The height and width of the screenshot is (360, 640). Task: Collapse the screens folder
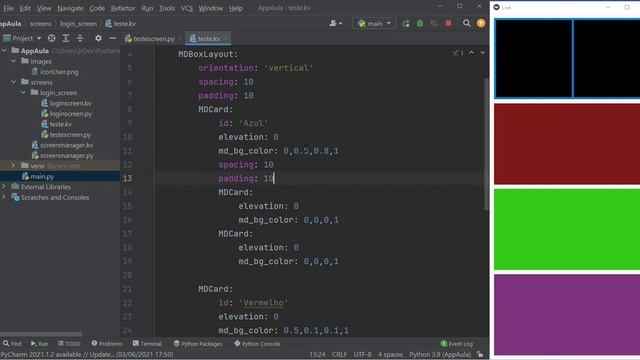point(14,82)
